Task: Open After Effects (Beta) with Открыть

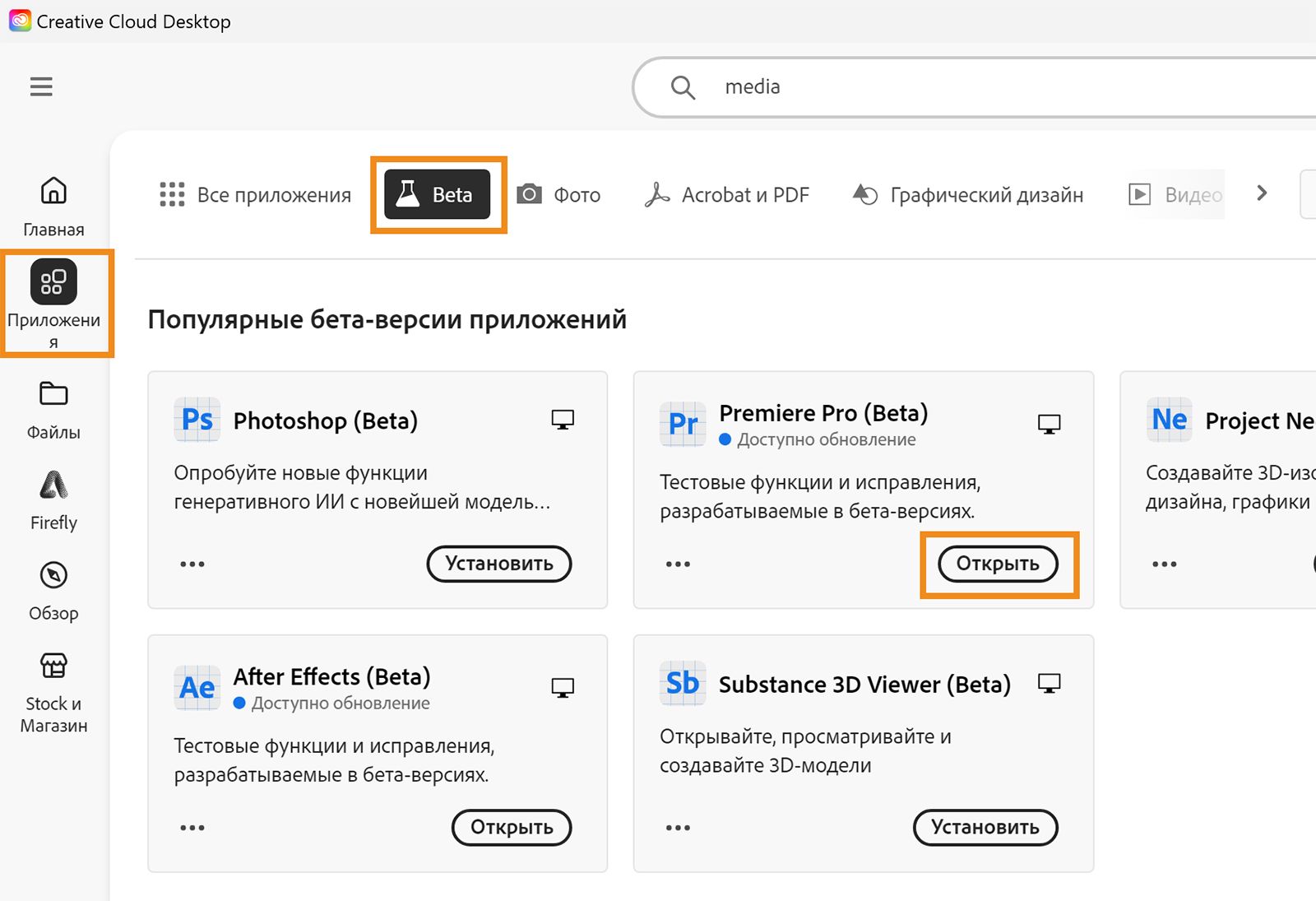Action: [512, 827]
